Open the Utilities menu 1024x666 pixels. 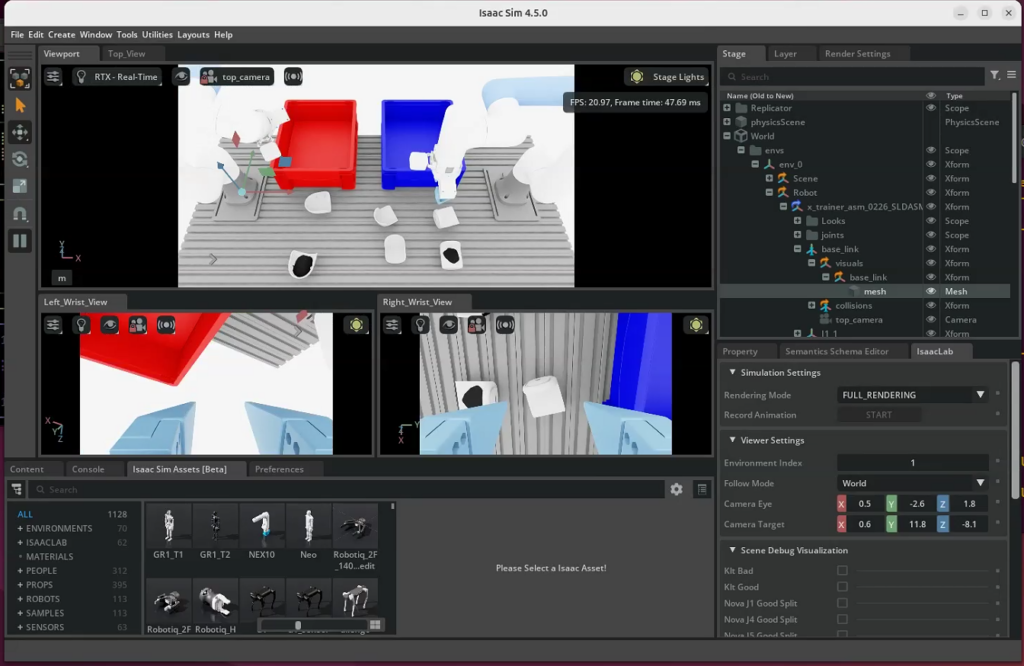click(157, 35)
